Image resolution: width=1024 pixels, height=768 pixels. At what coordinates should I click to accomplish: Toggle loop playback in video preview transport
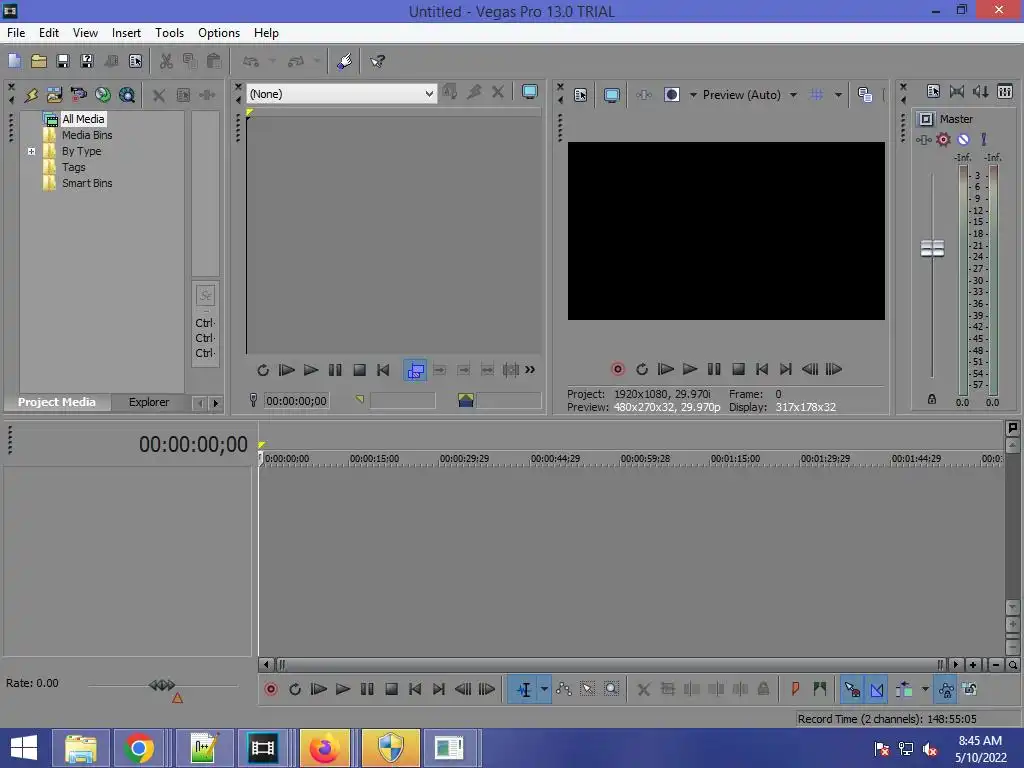[x=641, y=369]
